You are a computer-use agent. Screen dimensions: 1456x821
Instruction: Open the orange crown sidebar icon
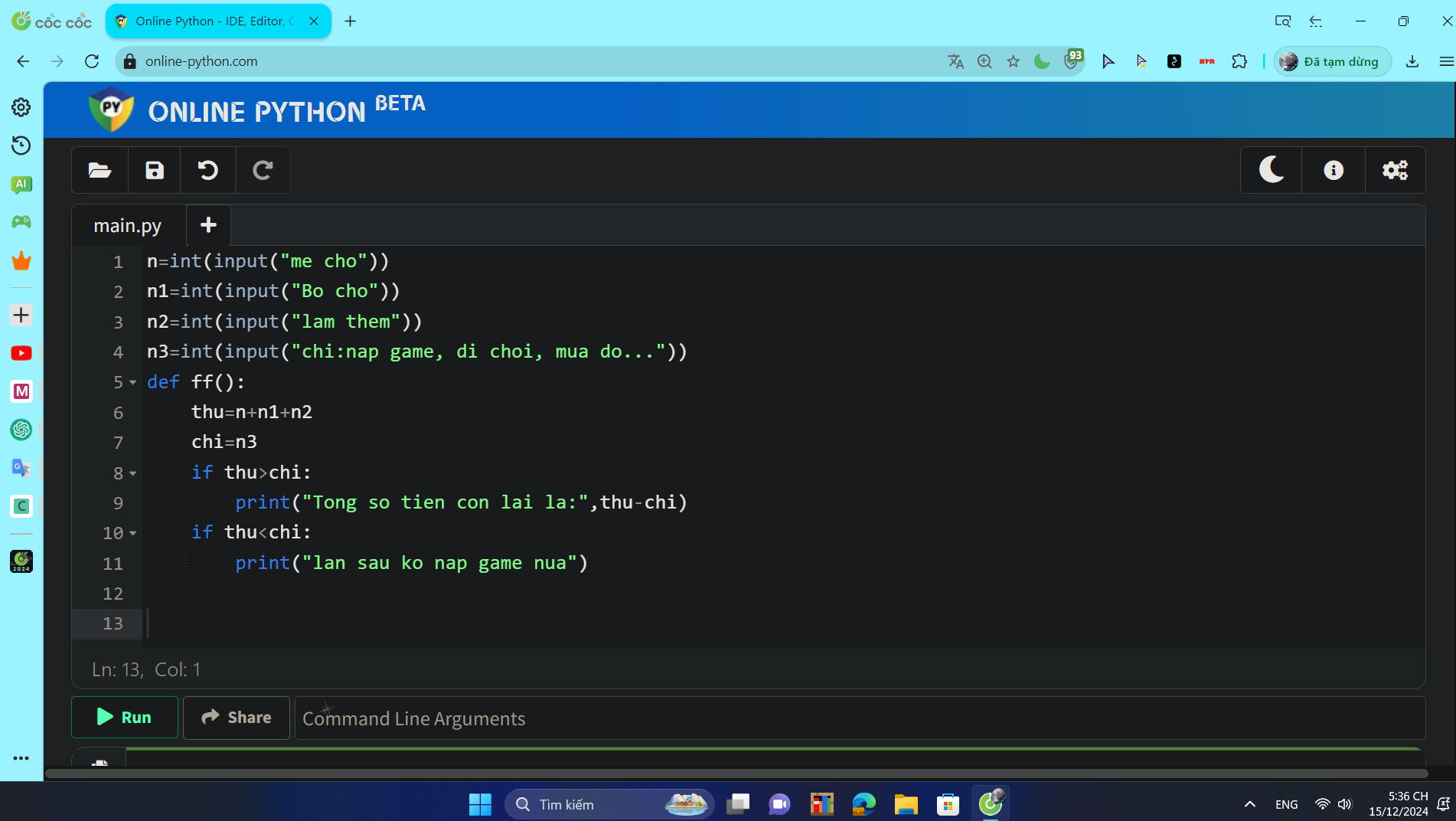pyautogui.click(x=21, y=261)
